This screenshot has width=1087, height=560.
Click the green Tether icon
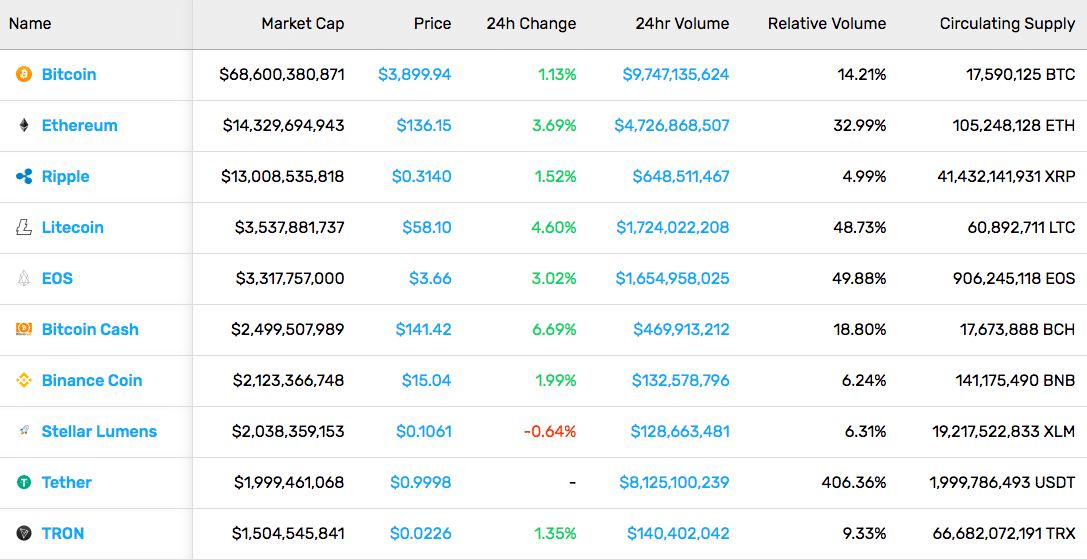24,482
